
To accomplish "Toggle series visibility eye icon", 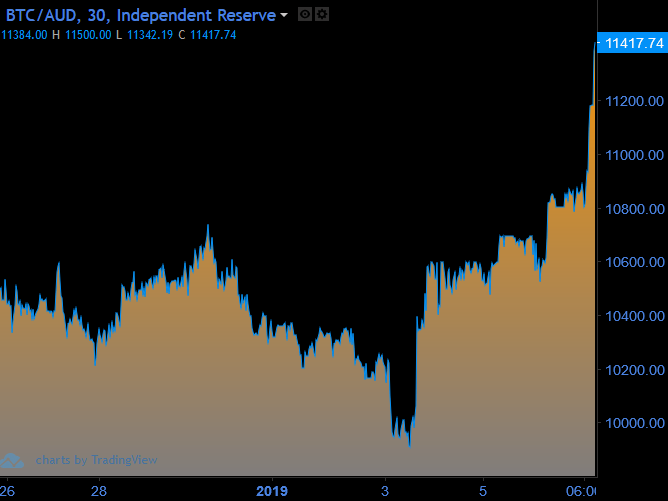I will tap(305, 14).
